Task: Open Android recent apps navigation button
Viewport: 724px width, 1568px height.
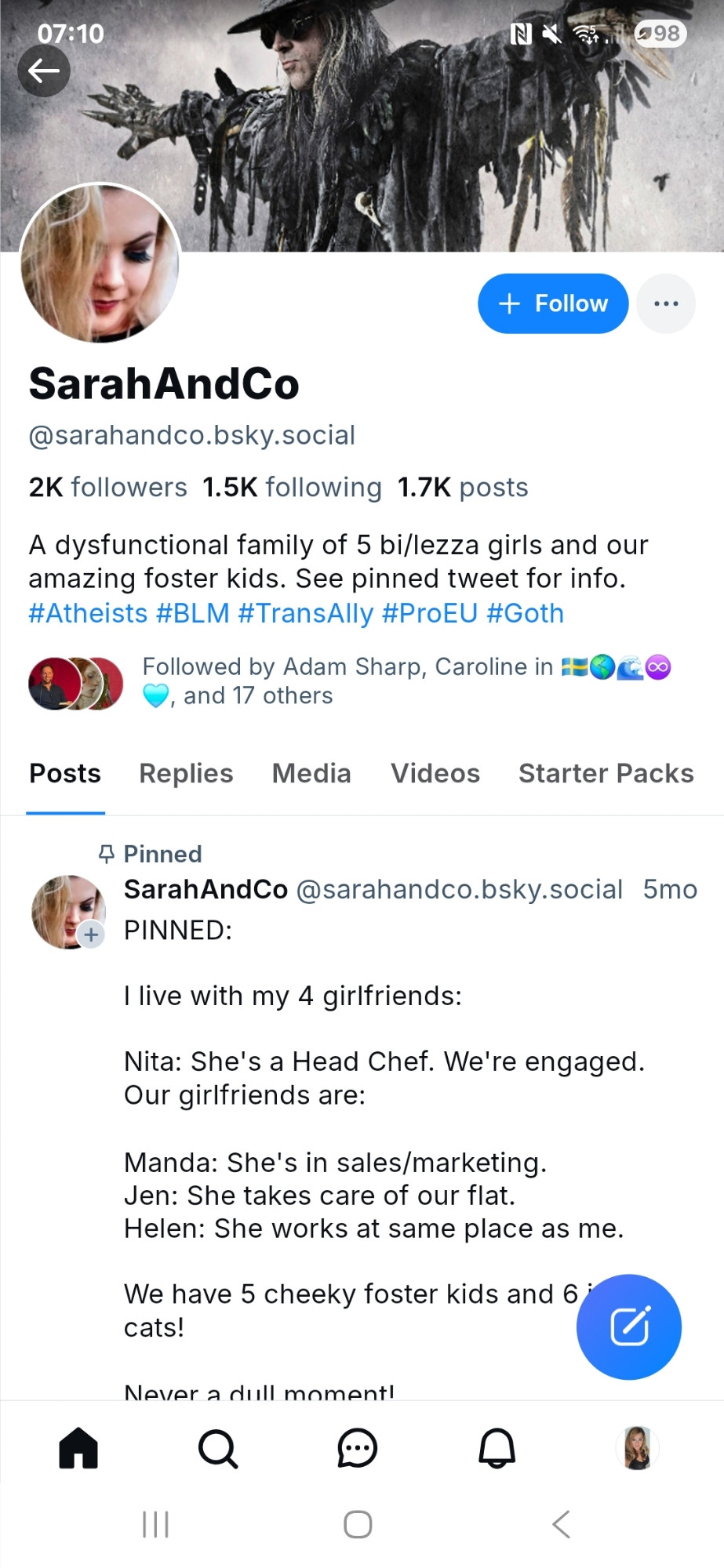Action: coord(155,1525)
